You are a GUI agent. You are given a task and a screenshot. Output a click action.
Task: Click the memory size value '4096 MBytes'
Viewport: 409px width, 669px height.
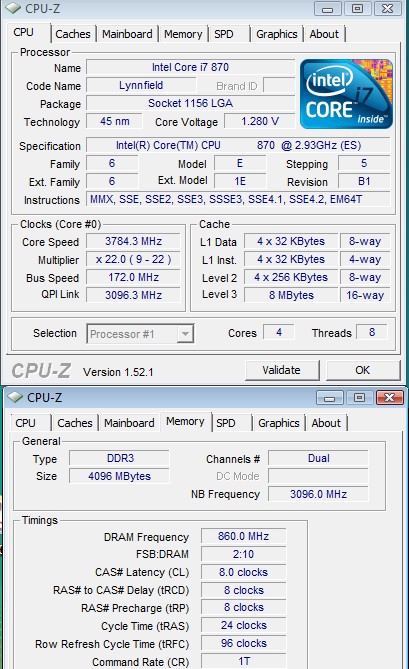(120, 476)
